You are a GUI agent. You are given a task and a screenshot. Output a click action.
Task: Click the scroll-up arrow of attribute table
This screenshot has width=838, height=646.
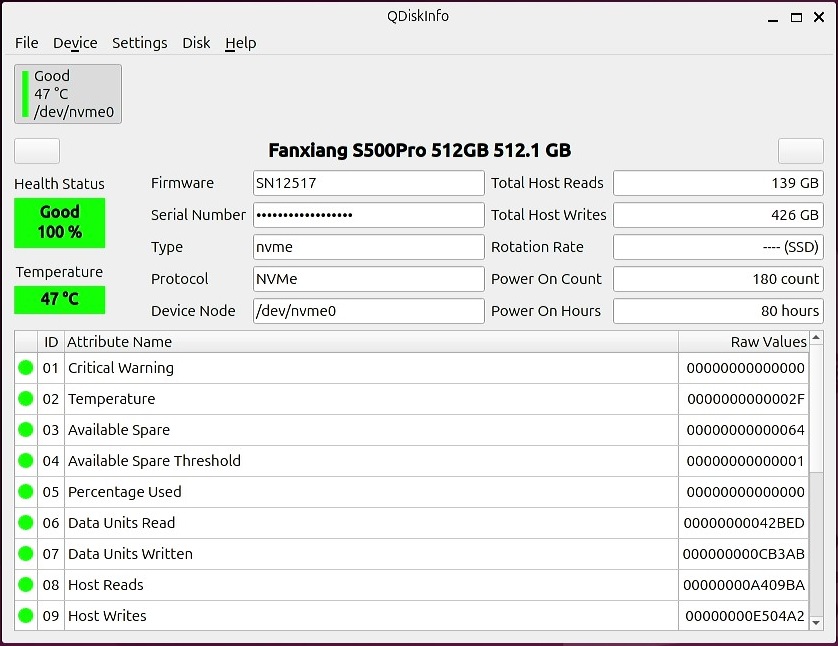(x=816, y=338)
